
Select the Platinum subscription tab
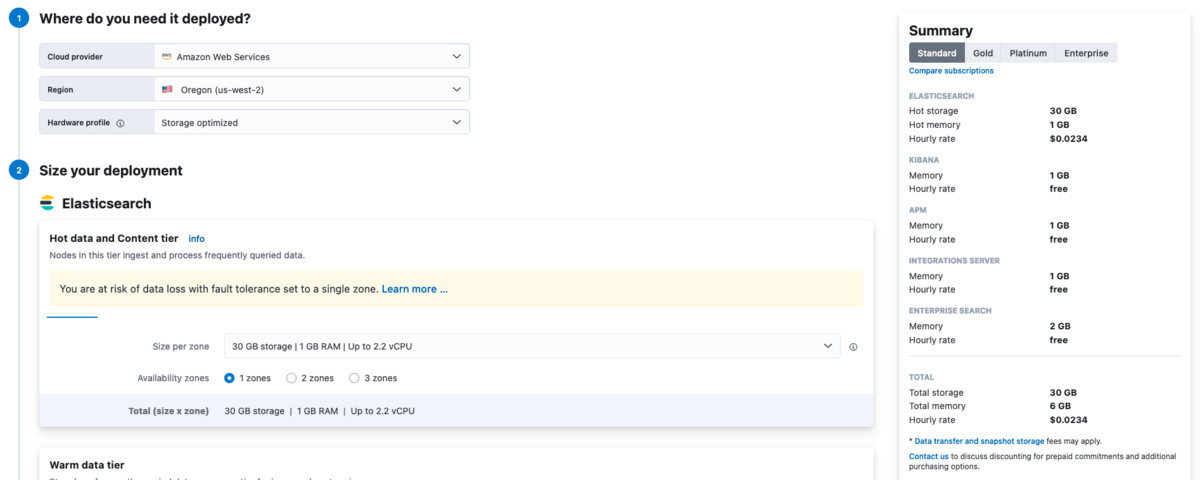click(1028, 53)
